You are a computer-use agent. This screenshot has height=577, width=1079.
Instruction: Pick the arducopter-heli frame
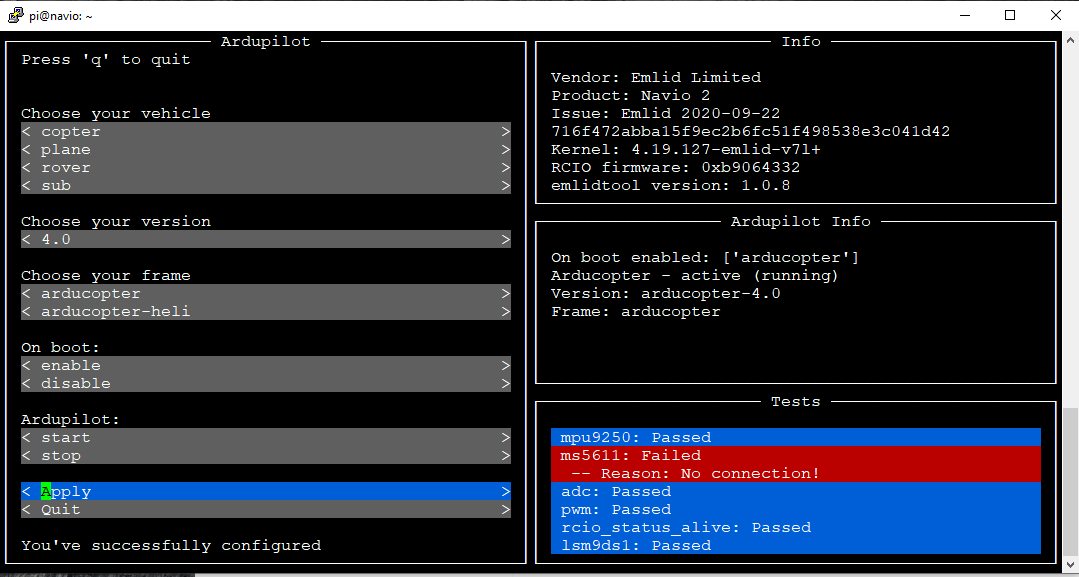pos(266,311)
